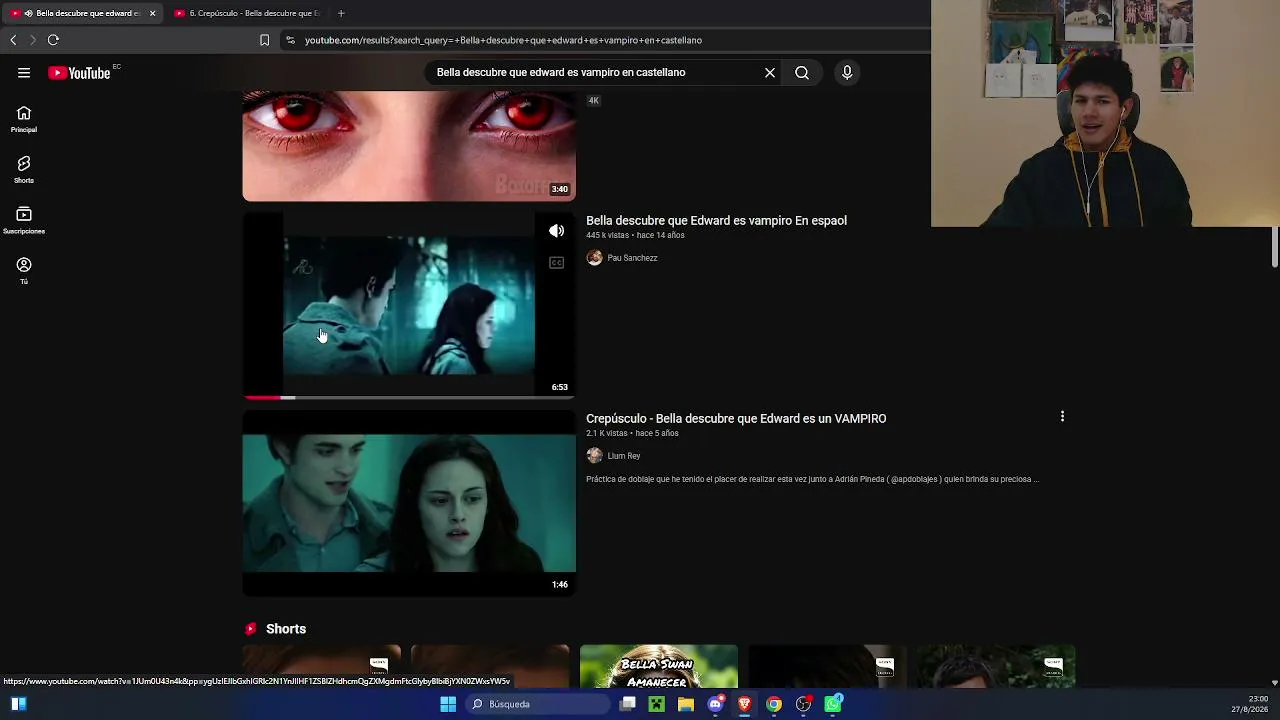Click the '2.1 K vistas · hace 5 años' text
Screen dimensions: 1280x720
pyautogui.click(x=632, y=433)
